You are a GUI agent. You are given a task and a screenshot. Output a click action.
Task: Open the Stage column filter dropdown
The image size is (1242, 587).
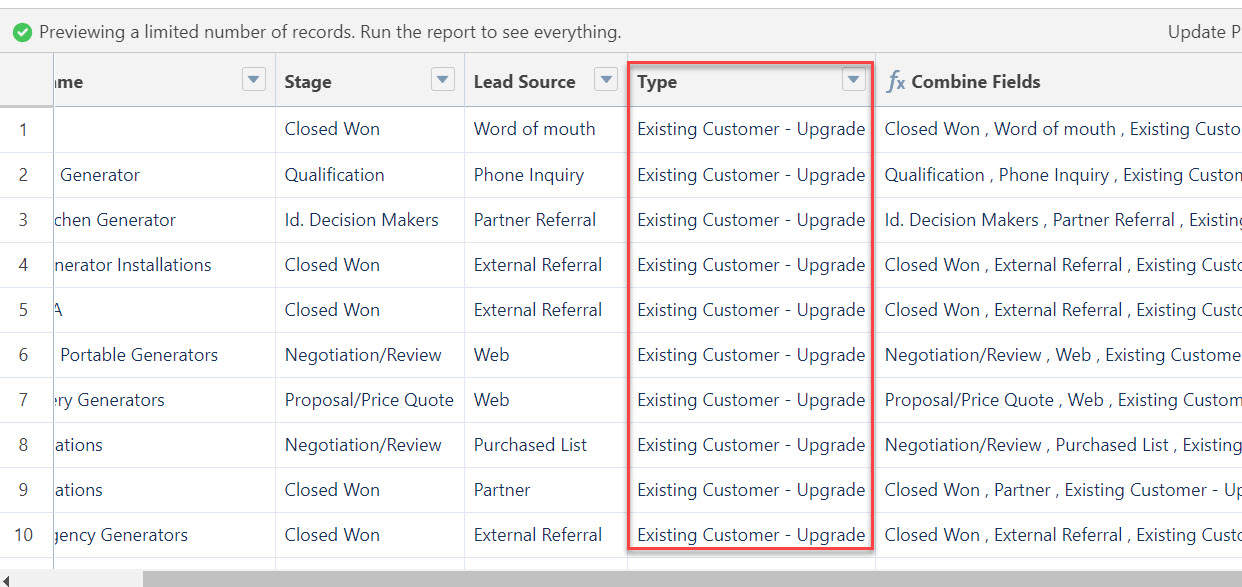(x=442, y=80)
